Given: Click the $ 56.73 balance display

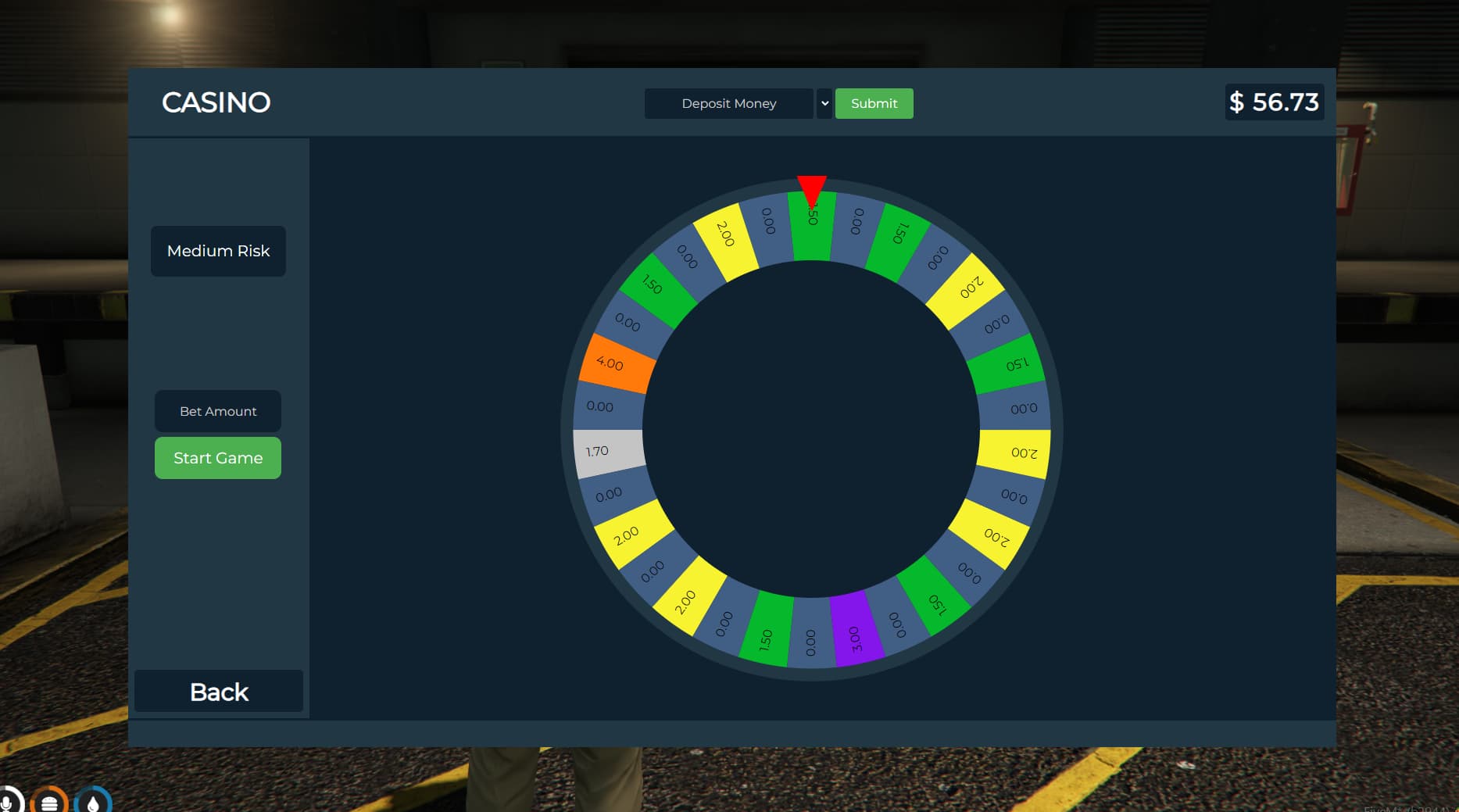Looking at the screenshot, I should coord(1275,102).
